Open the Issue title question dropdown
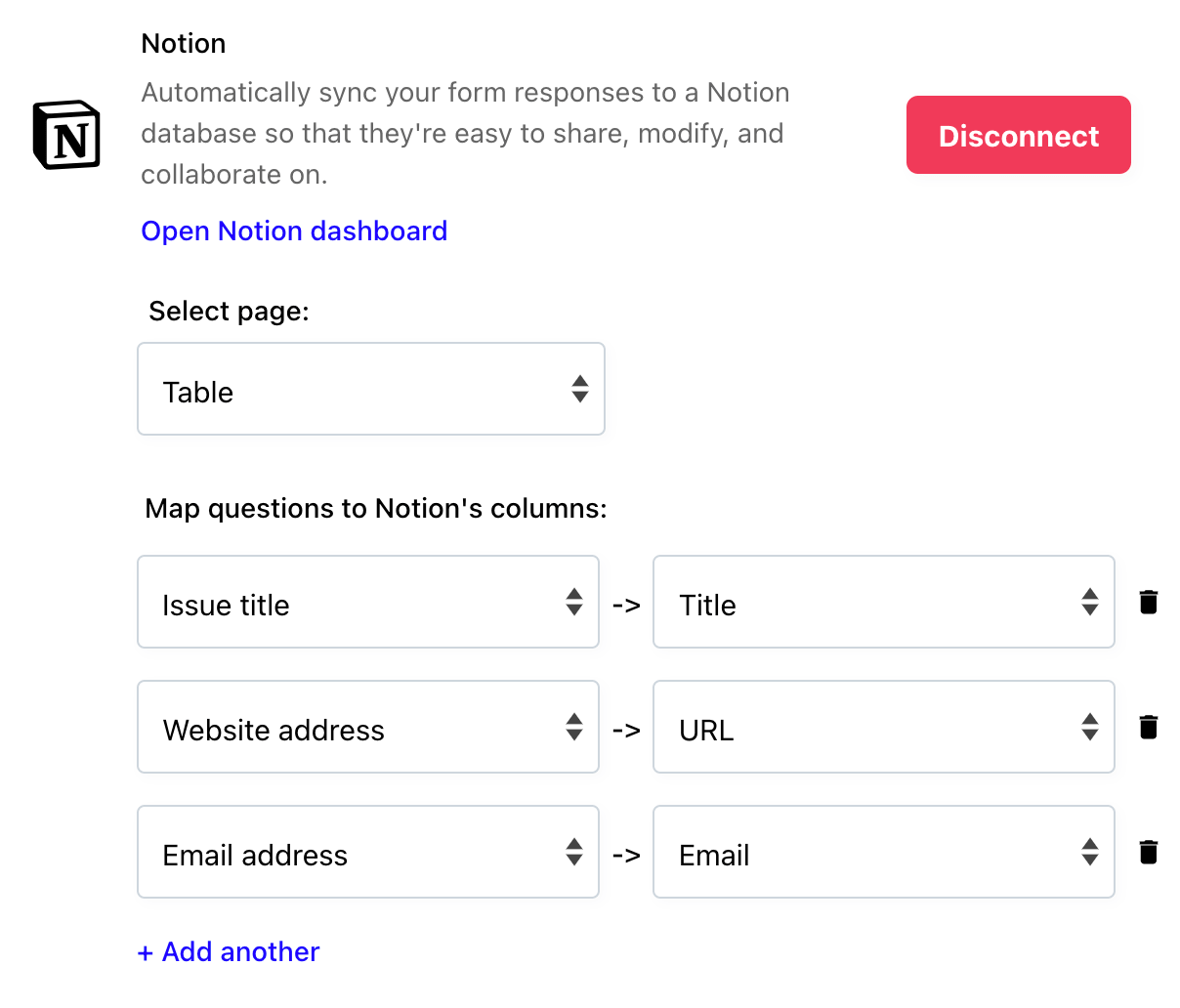 point(368,602)
